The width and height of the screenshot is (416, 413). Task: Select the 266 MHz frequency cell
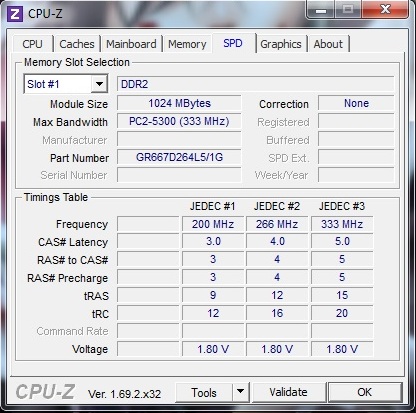click(x=277, y=224)
